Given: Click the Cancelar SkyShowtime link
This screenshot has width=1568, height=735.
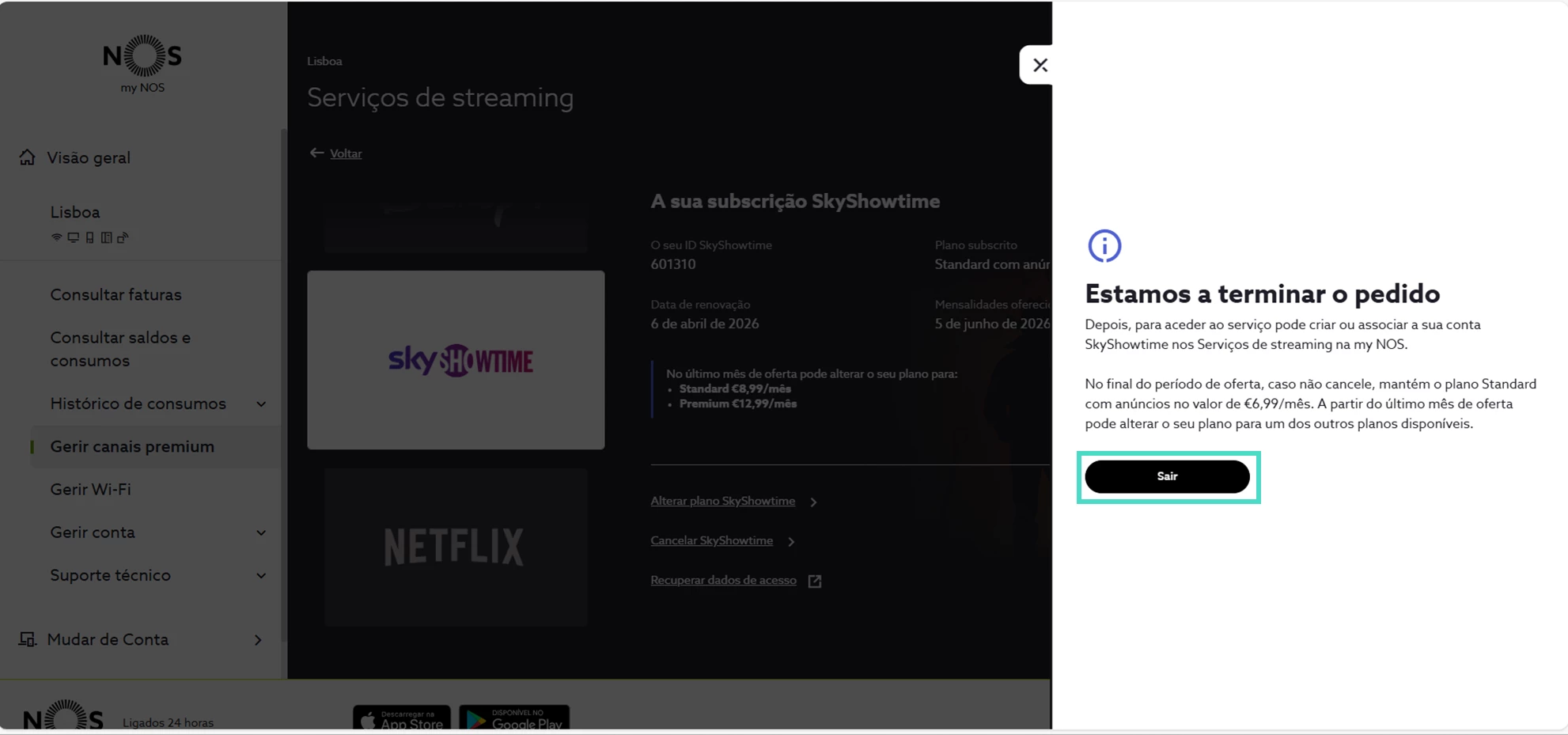Looking at the screenshot, I should (x=711, y=540).
